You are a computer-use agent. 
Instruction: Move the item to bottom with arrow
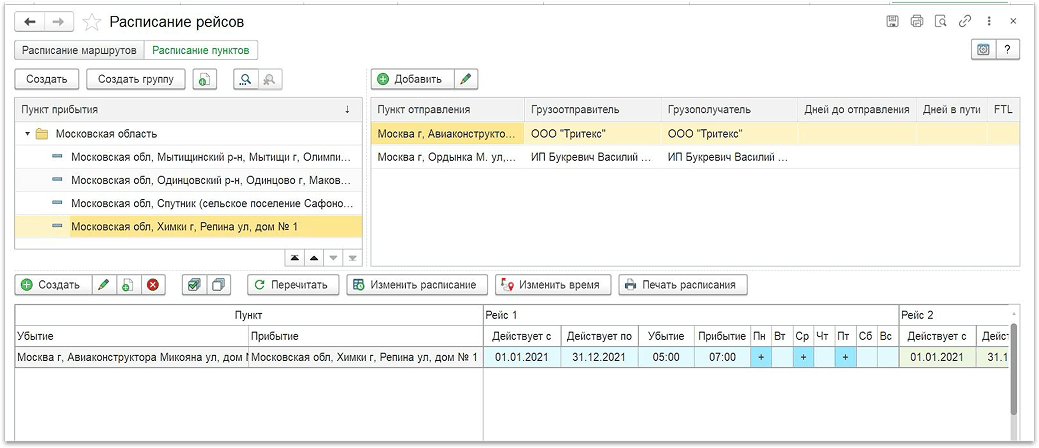(x=353, y=258)
